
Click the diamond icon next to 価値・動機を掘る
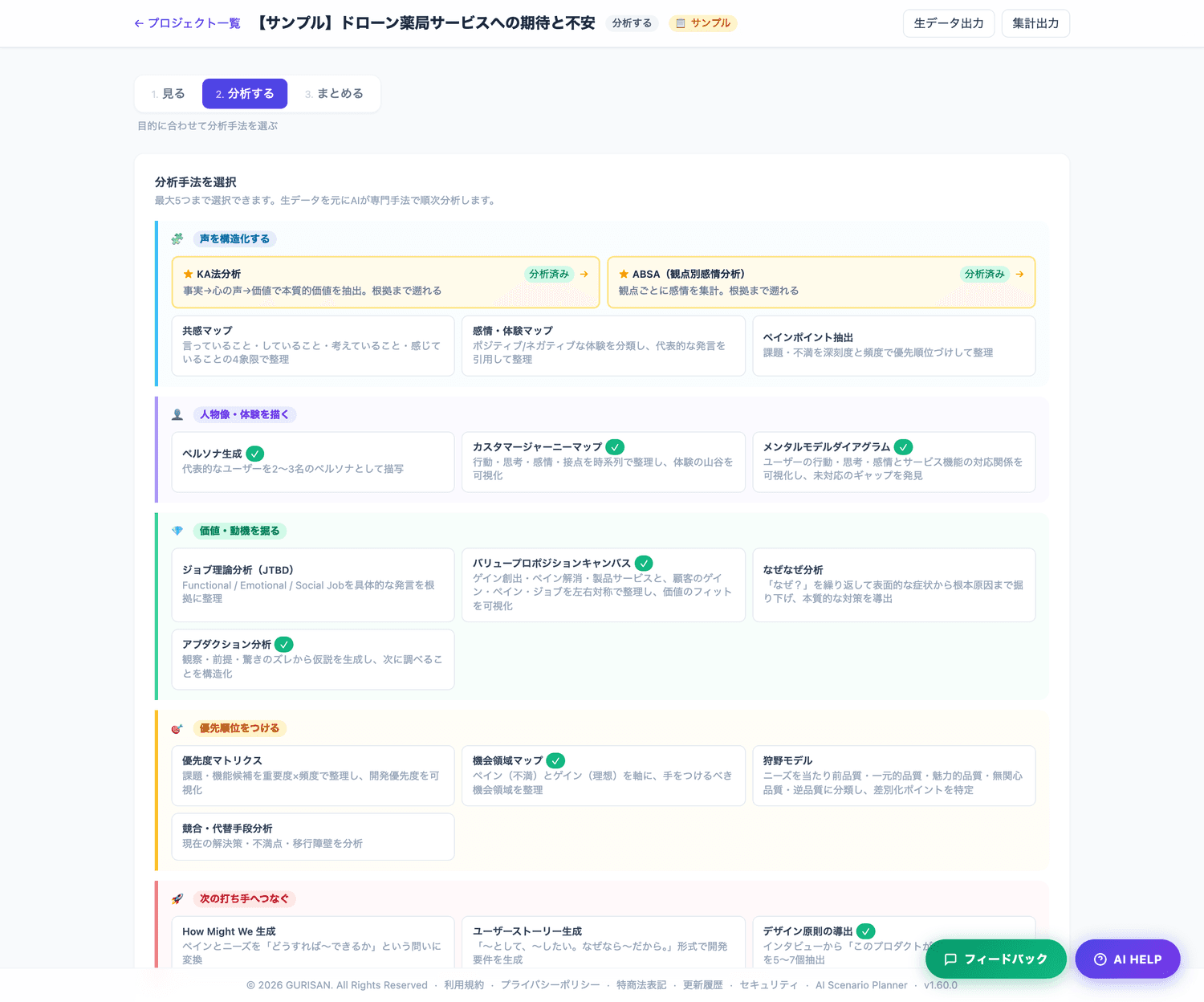click(x=177, y=531)
